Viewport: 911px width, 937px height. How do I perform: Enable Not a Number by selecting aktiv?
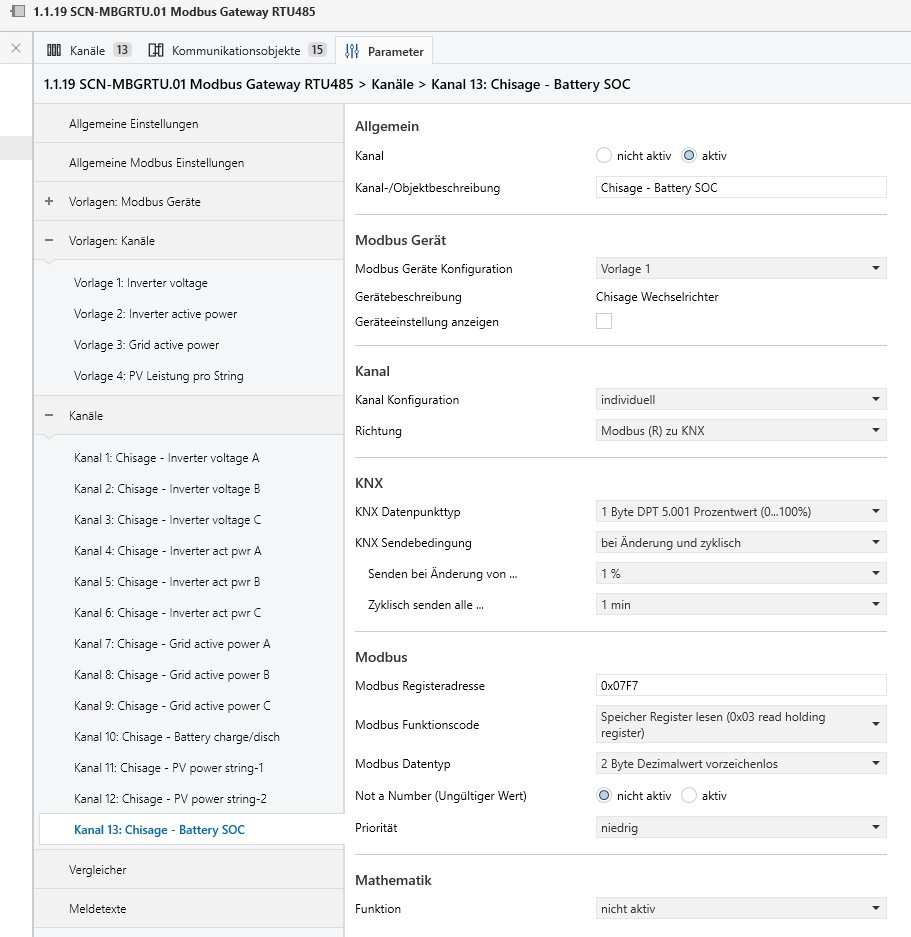point(688,796)
